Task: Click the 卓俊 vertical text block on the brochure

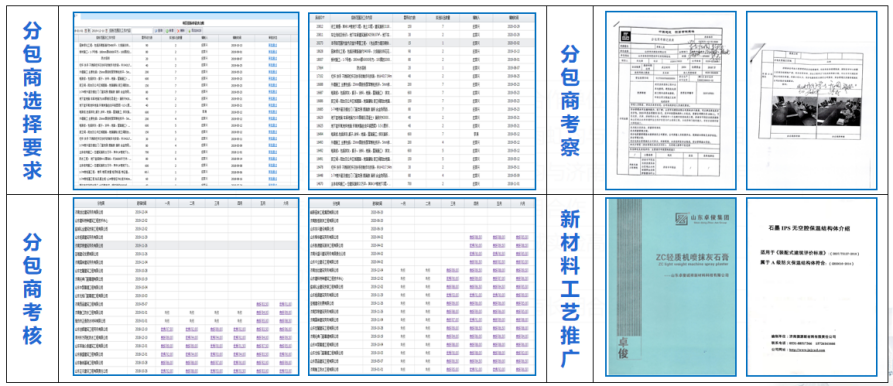Action: pyautogui.click(x=624, y=348)
